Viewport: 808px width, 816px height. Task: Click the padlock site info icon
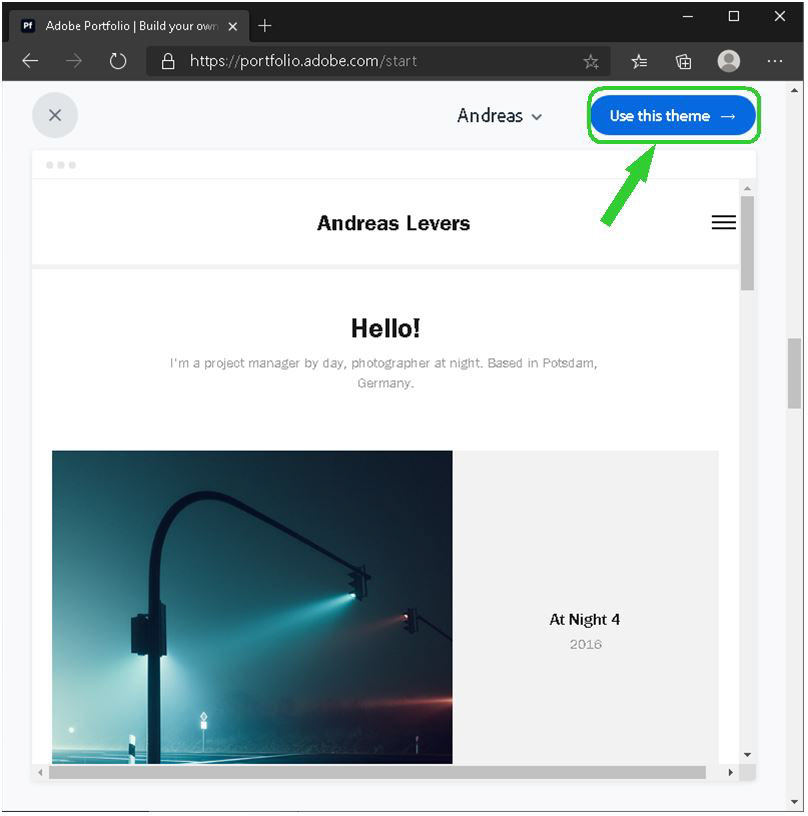coord(168,61)
